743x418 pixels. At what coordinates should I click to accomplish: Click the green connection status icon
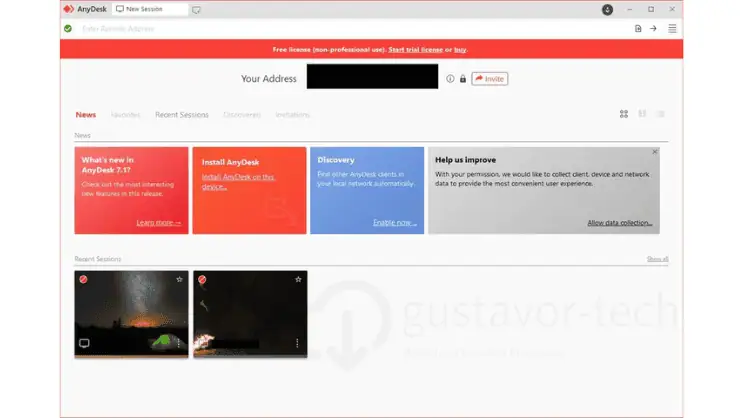68,28
